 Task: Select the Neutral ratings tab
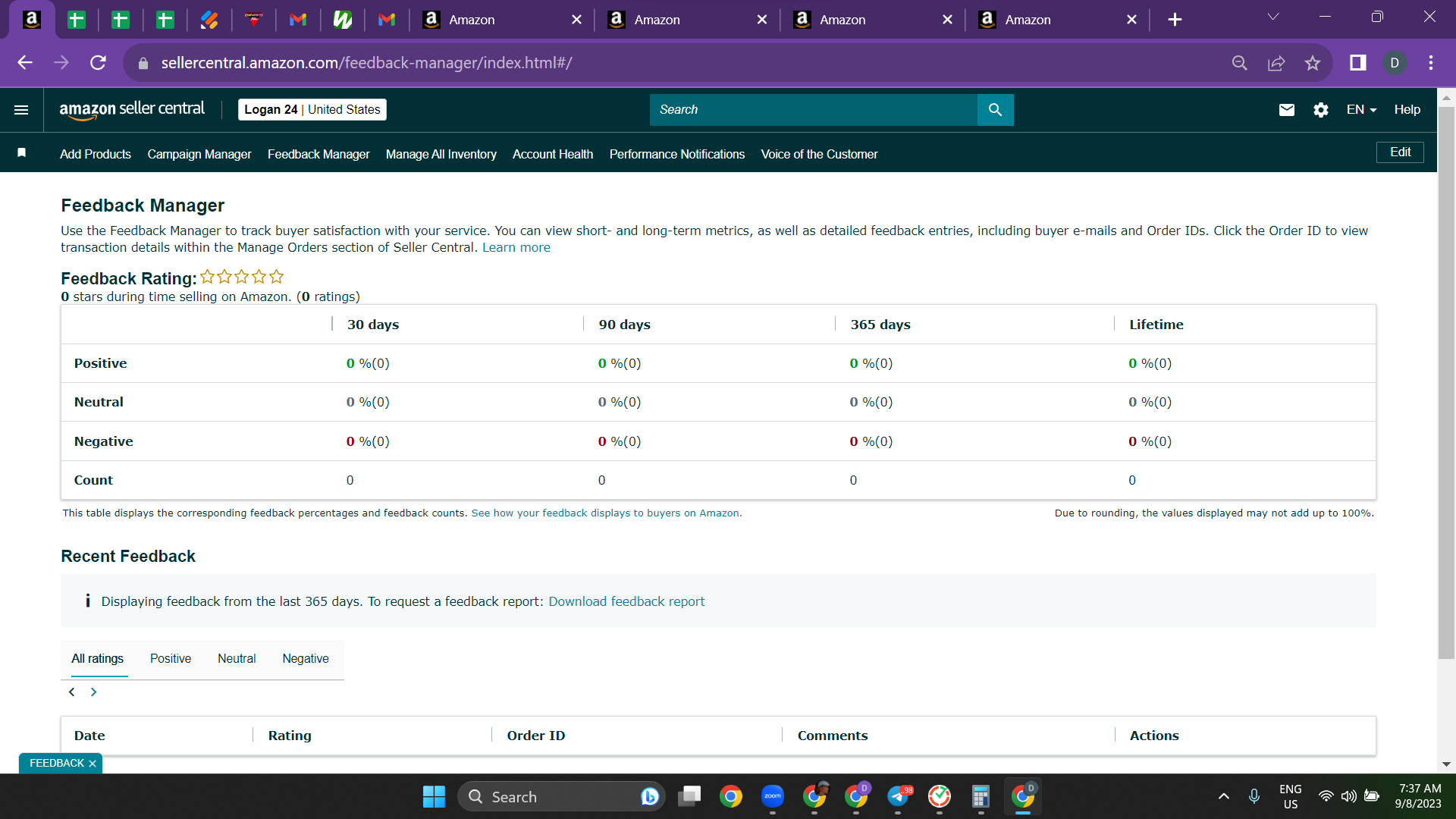tap(237, 659)
